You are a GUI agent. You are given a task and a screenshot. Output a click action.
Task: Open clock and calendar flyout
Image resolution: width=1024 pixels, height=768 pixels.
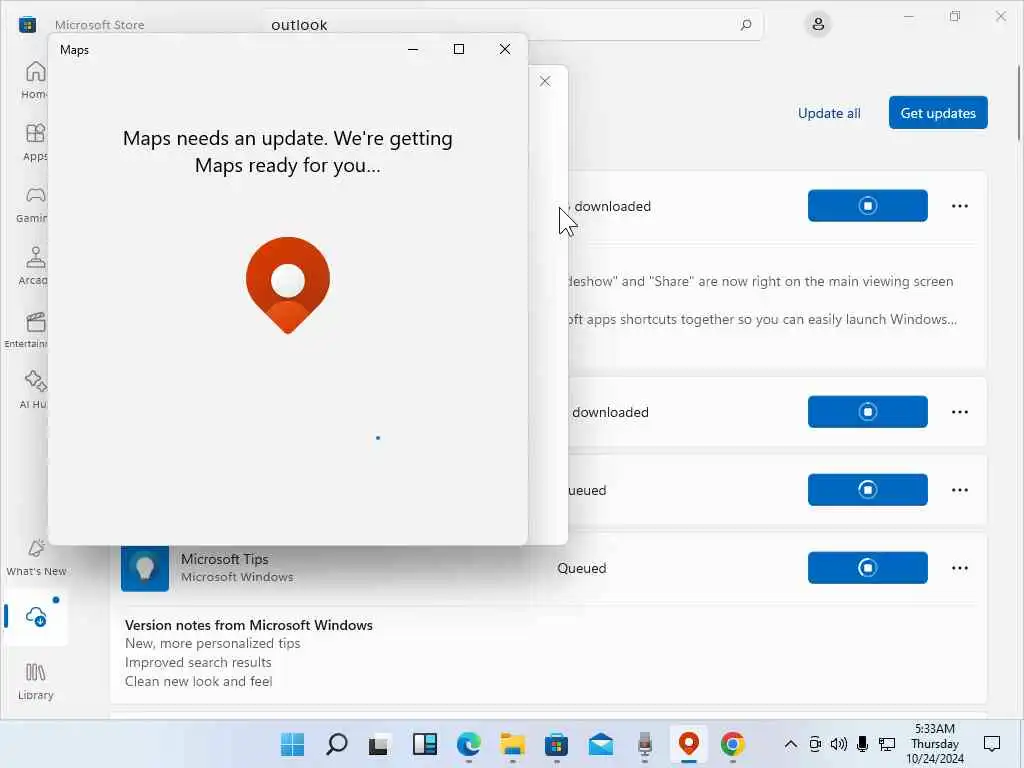pos(935,744)
